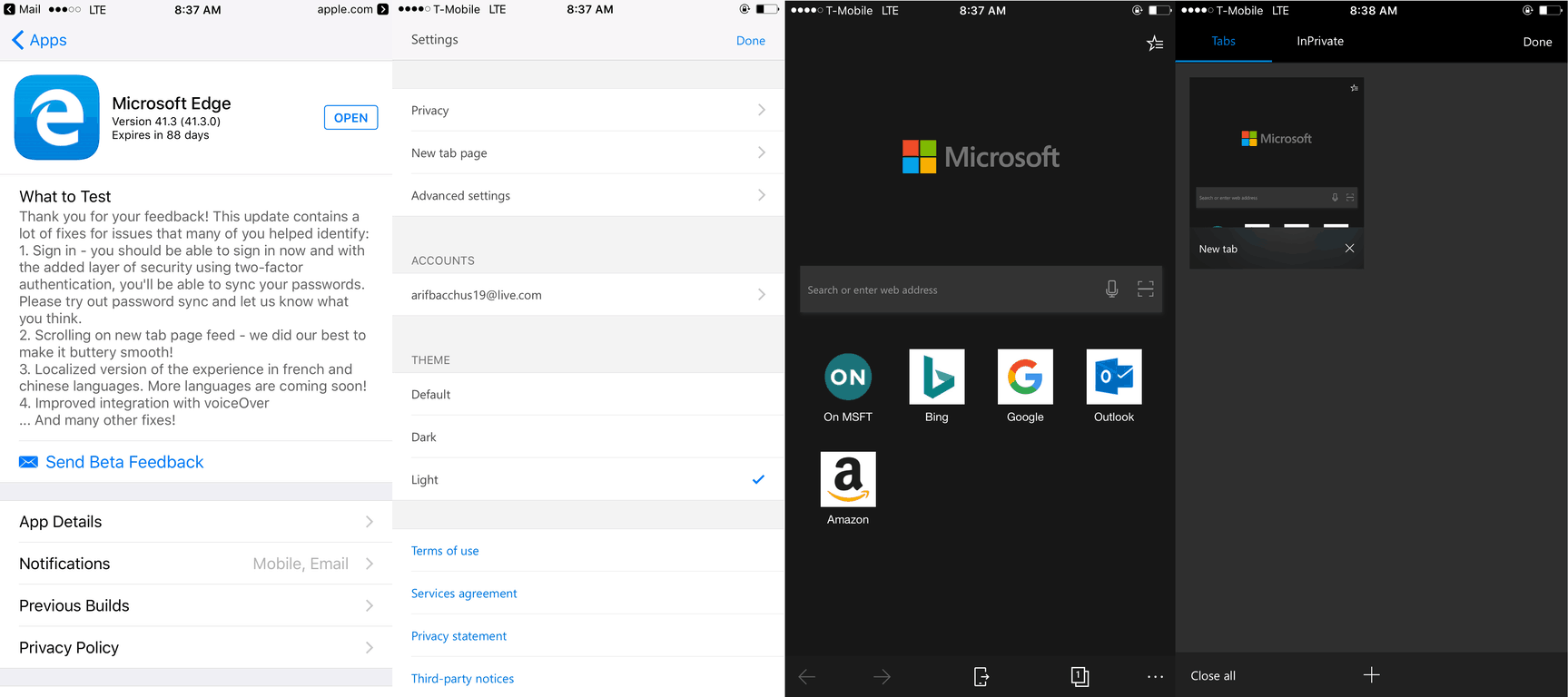Screen dimensions: 1568x697
Task: Tap Continue on PC icon
Action: [981, 676]
